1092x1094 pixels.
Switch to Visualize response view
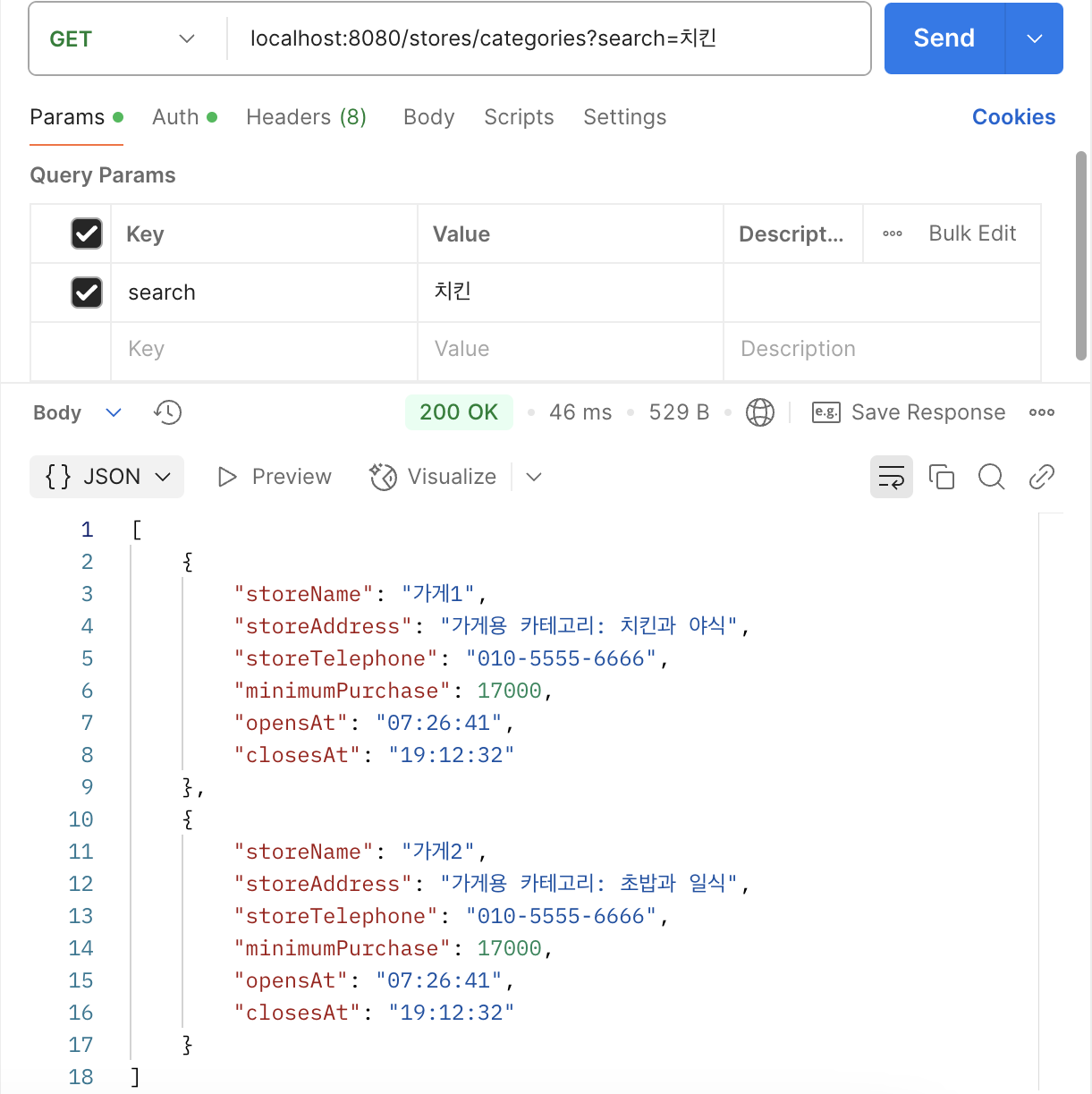433,477
